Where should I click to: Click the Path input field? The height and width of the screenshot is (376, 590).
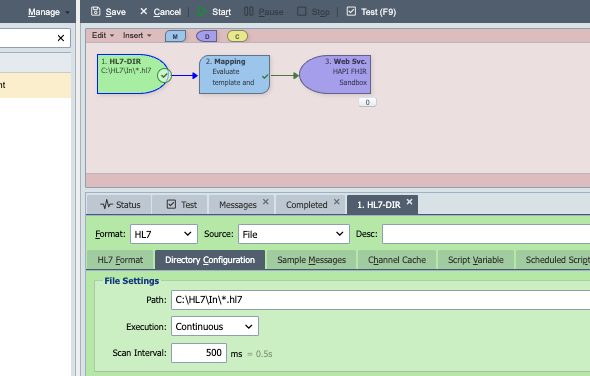tap(380, 300)
